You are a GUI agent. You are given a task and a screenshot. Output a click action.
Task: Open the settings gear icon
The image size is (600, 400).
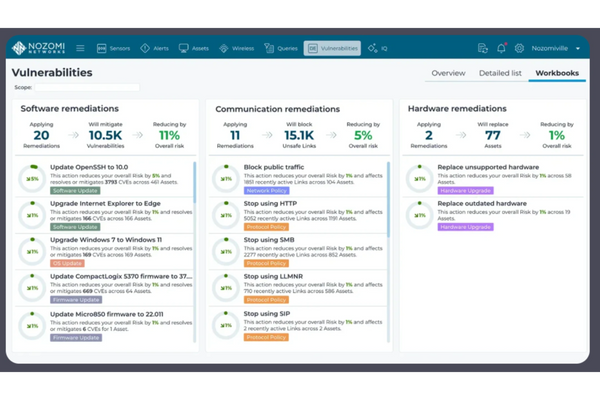point(519,48)
